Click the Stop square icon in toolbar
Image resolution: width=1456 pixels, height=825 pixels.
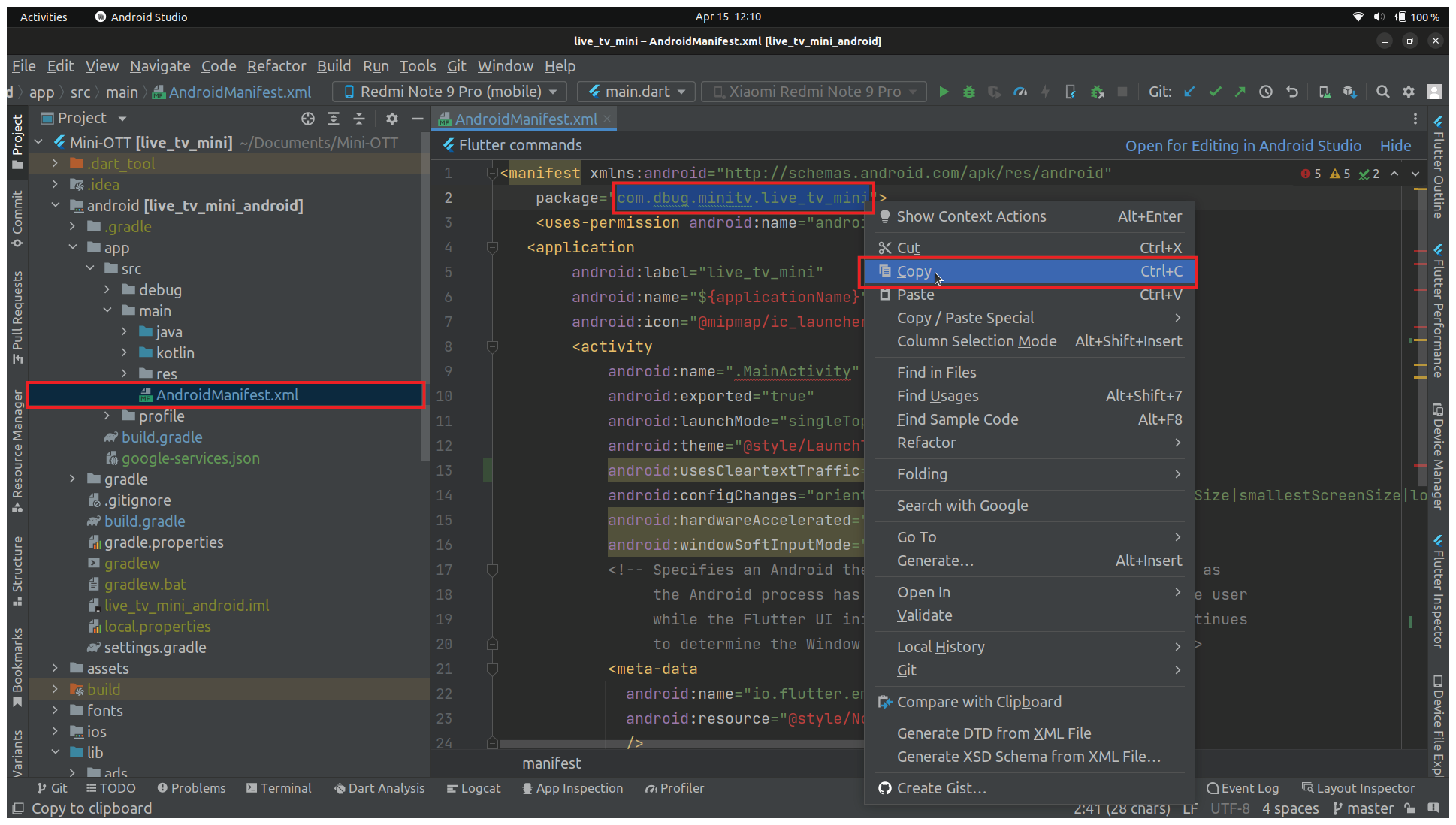point(1122,92)
